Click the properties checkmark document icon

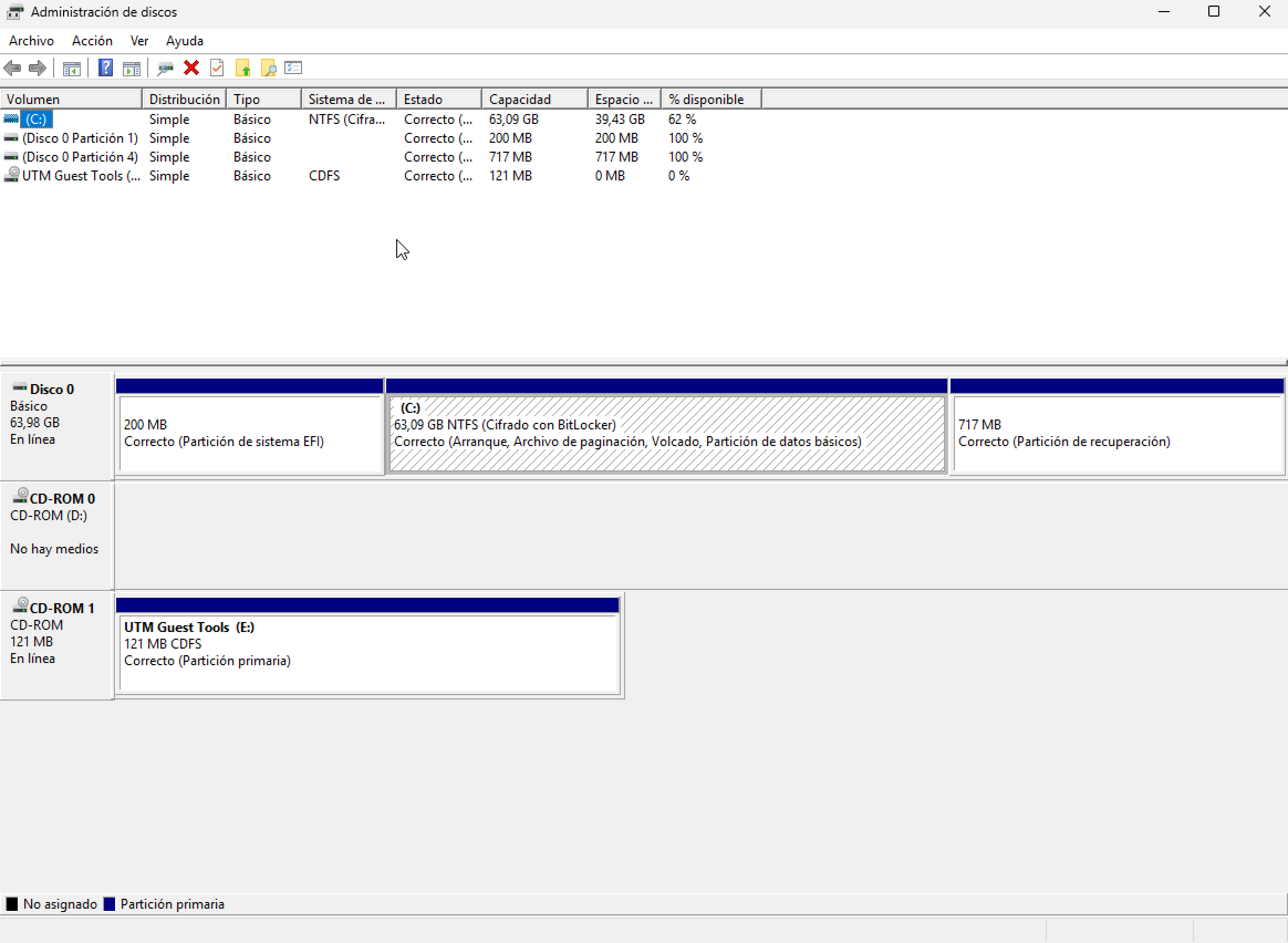click(x=217, y=68)
